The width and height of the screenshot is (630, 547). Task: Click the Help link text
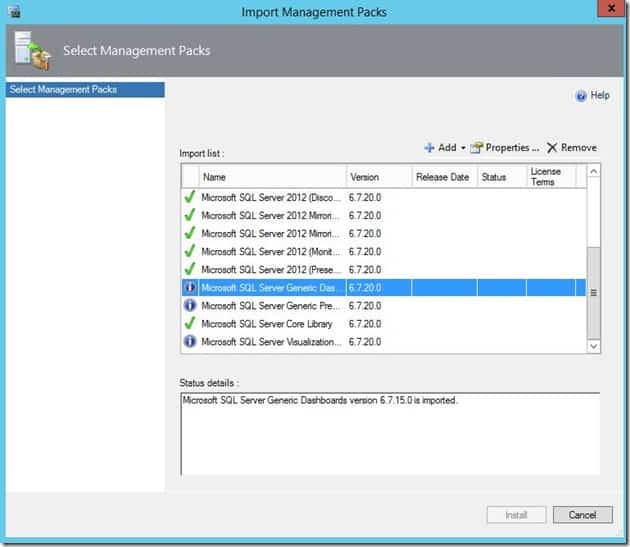(x=600, y=96)
